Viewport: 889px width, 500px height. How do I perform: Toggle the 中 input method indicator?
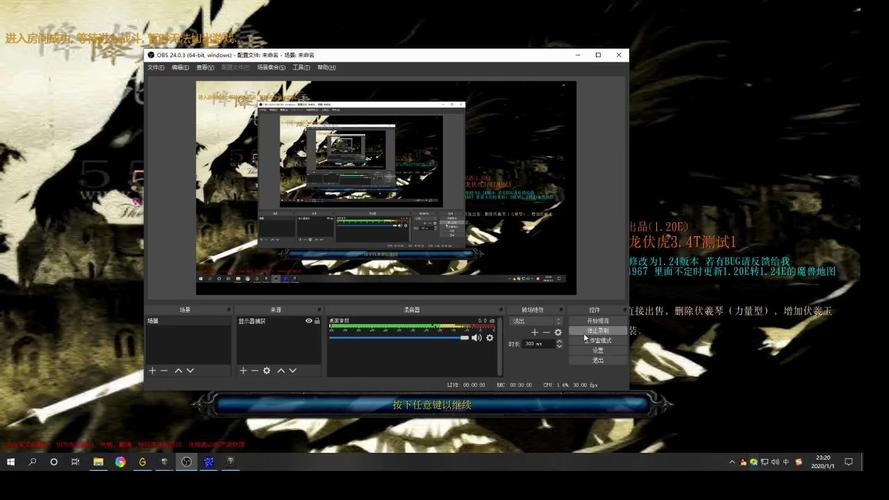[786, 462]
